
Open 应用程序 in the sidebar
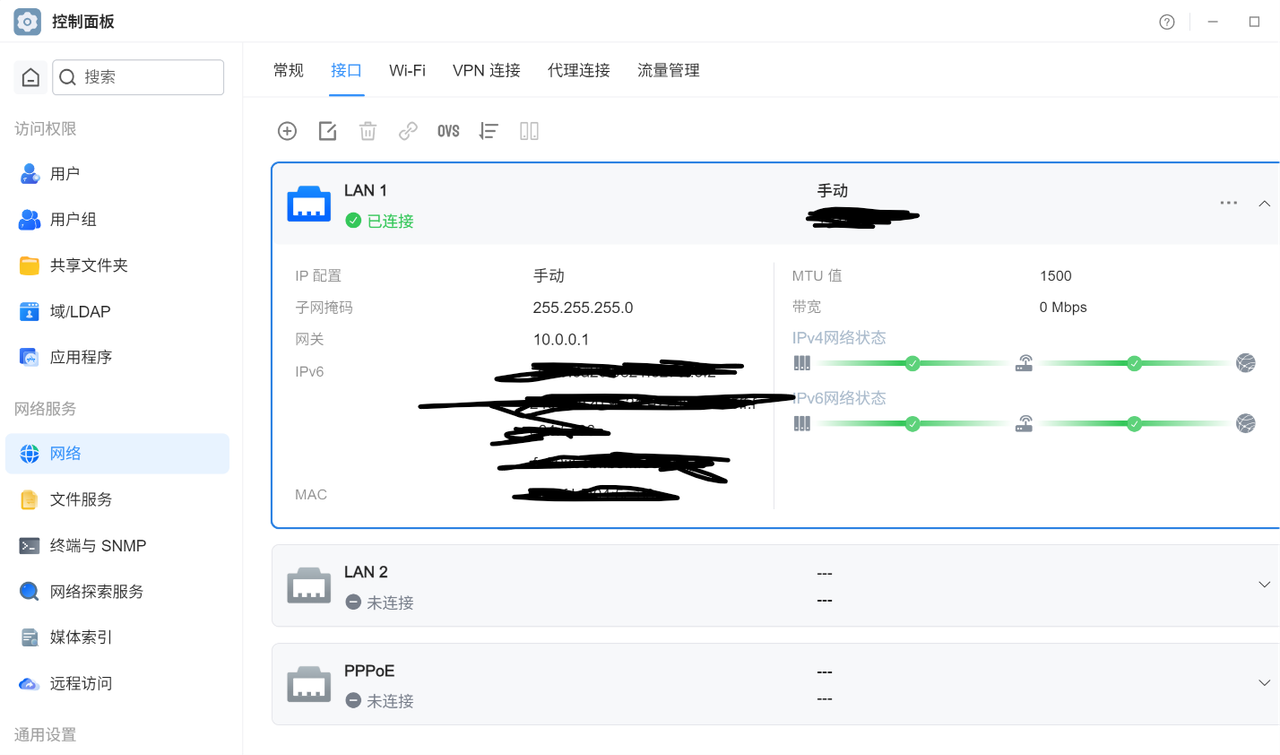coord(117,358)
